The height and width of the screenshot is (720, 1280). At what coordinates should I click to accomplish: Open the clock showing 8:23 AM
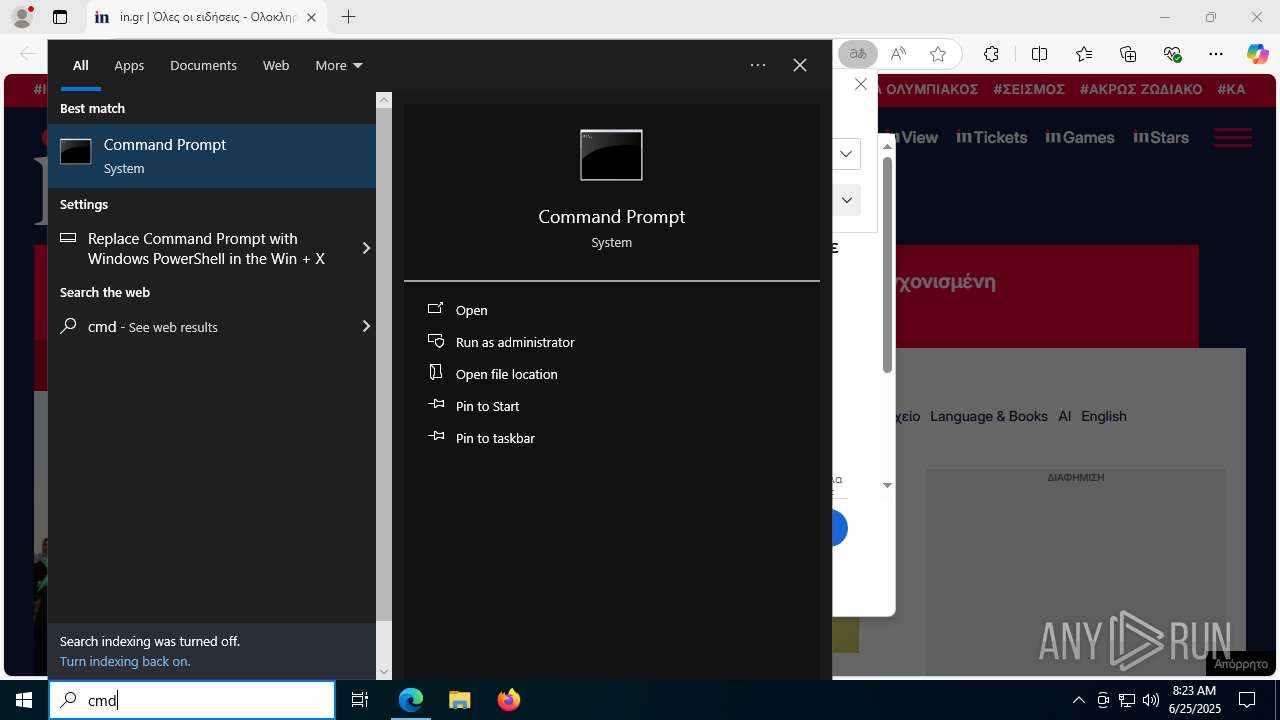[1195, 700]
